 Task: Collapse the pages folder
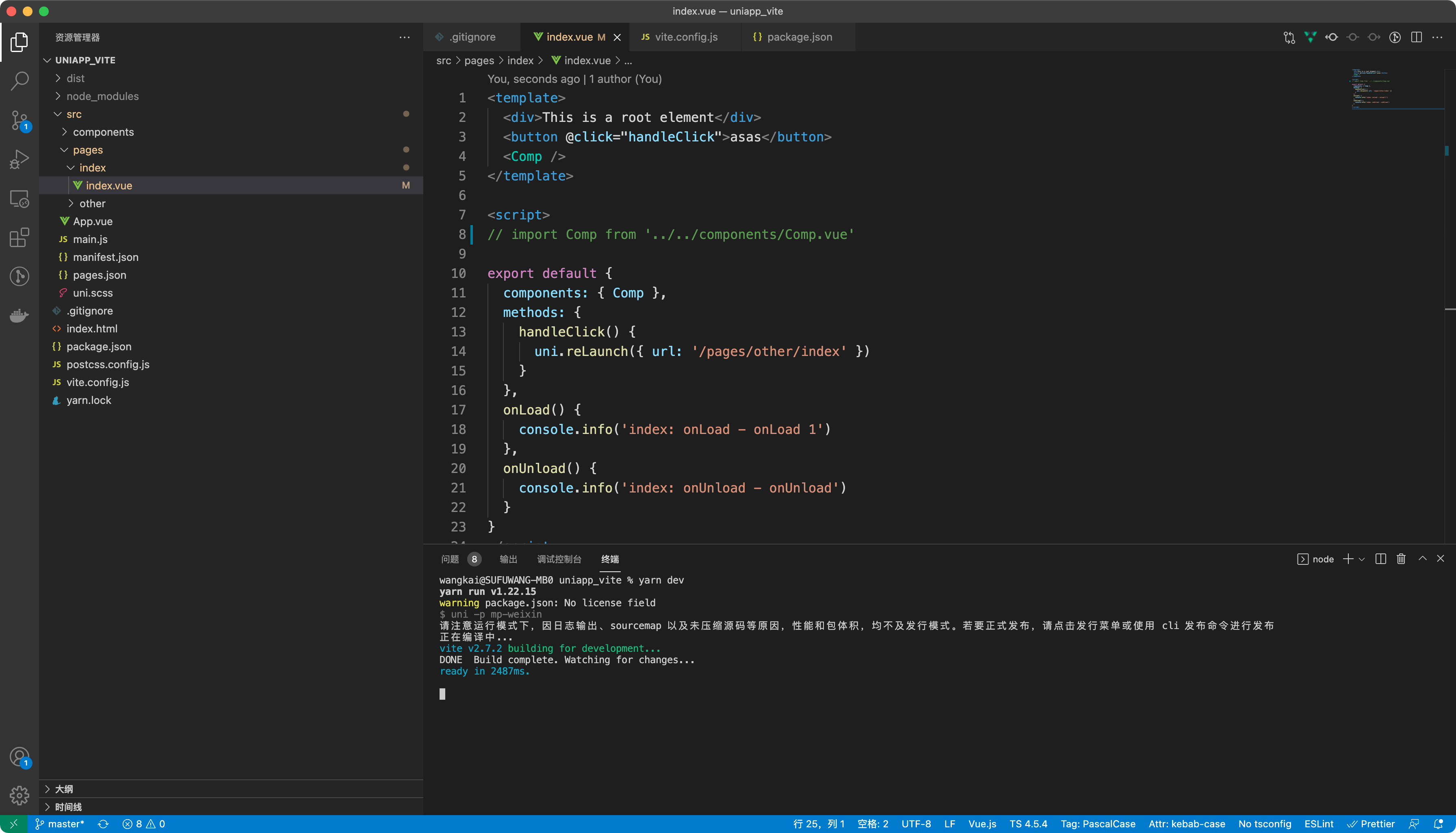click(87, 150)
